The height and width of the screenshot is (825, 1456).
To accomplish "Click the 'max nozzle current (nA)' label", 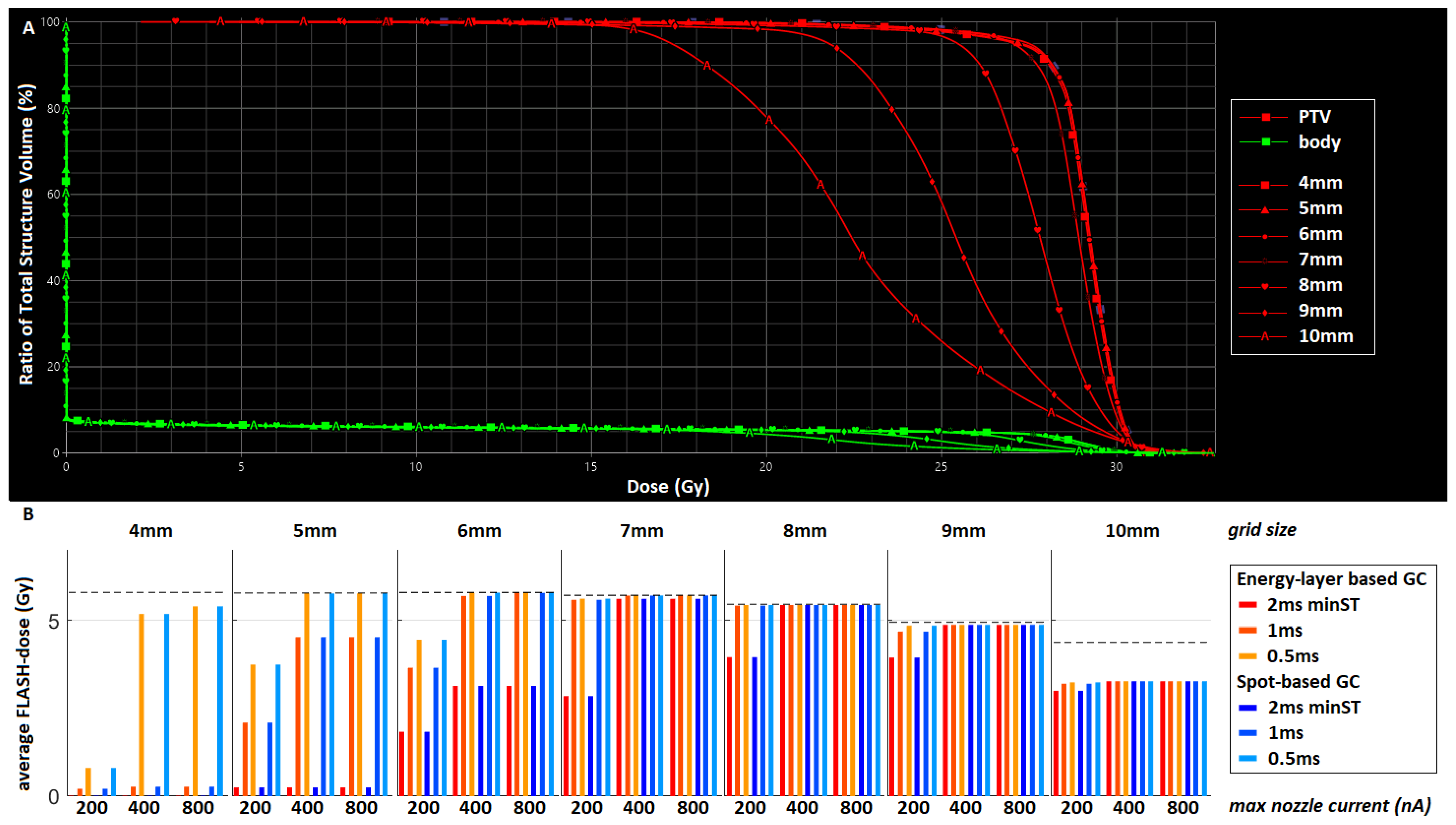I will coord(1329,805).
